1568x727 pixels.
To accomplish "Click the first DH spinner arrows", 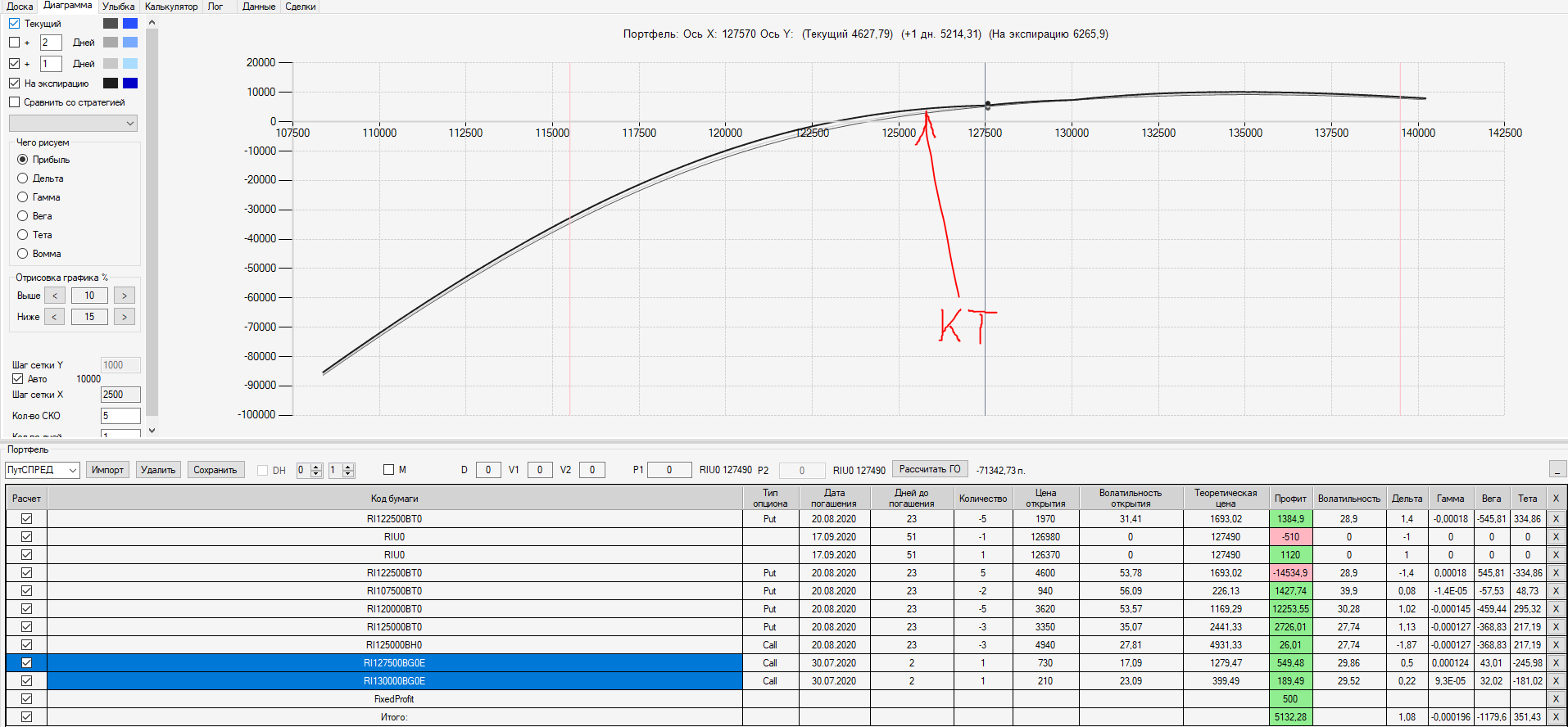I will 316,470.
